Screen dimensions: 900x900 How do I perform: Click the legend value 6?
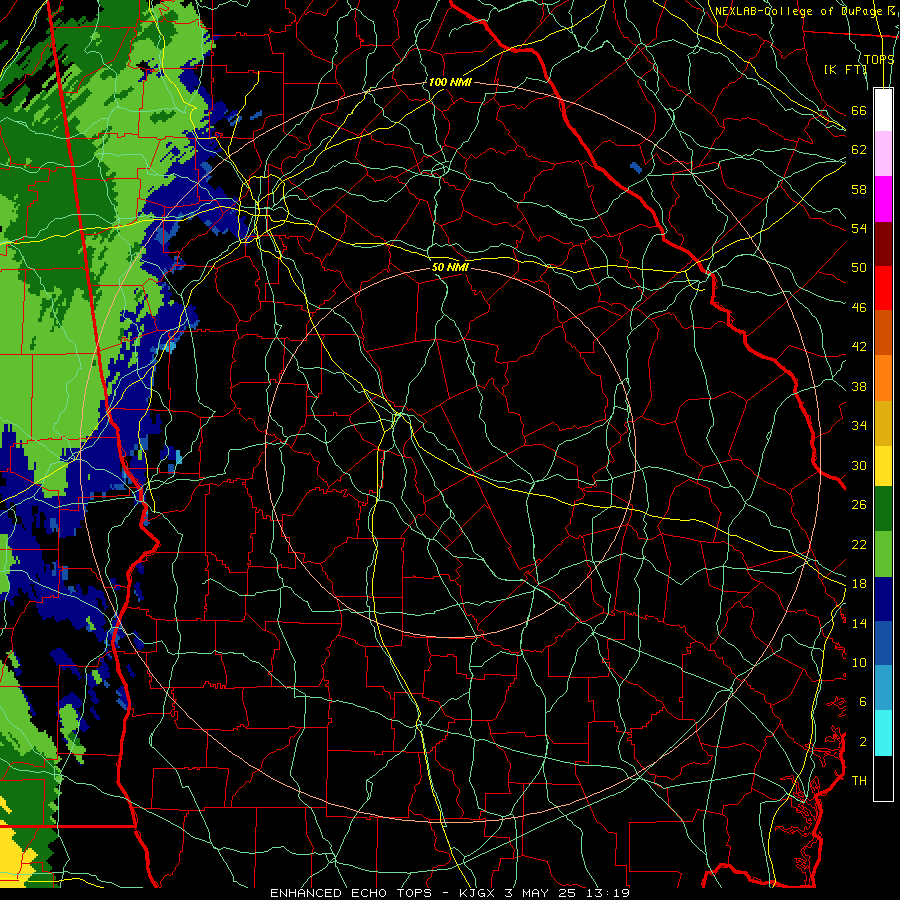(x=862, y=702)
